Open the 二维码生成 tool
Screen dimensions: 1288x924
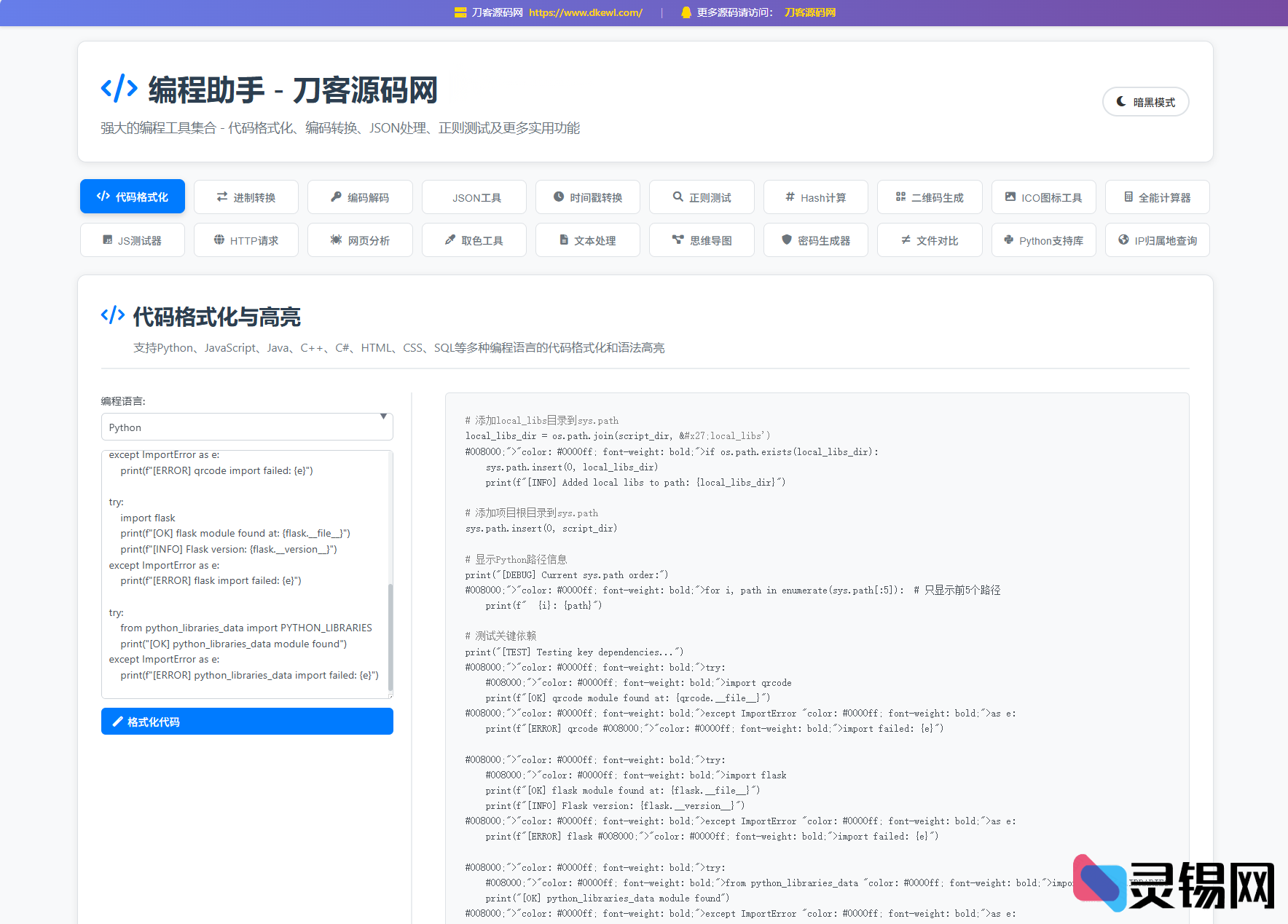[930, 197]
